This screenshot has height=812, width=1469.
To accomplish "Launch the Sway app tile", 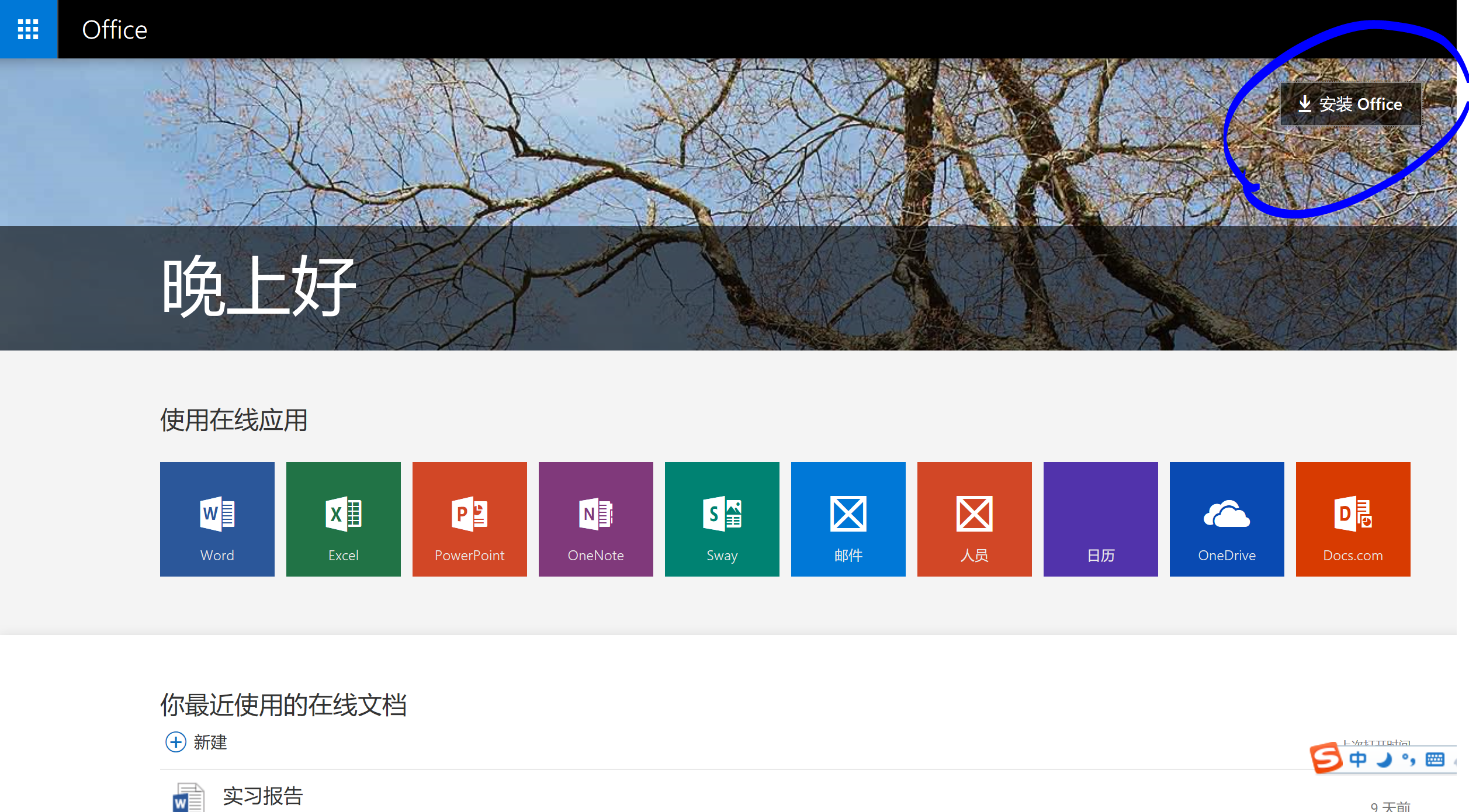I will pos(722,519).
